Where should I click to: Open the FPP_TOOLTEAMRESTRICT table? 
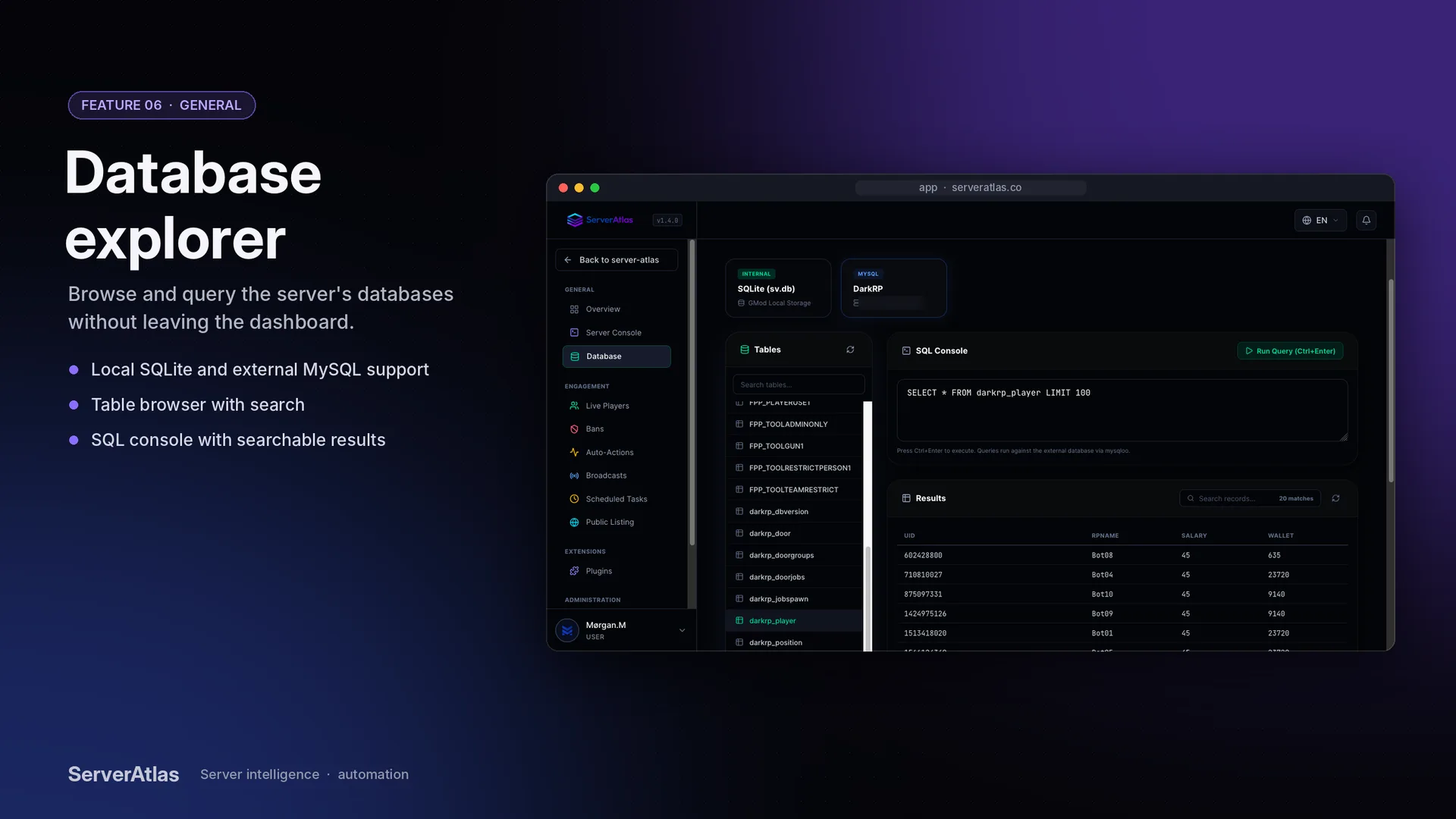click(794, 490)
